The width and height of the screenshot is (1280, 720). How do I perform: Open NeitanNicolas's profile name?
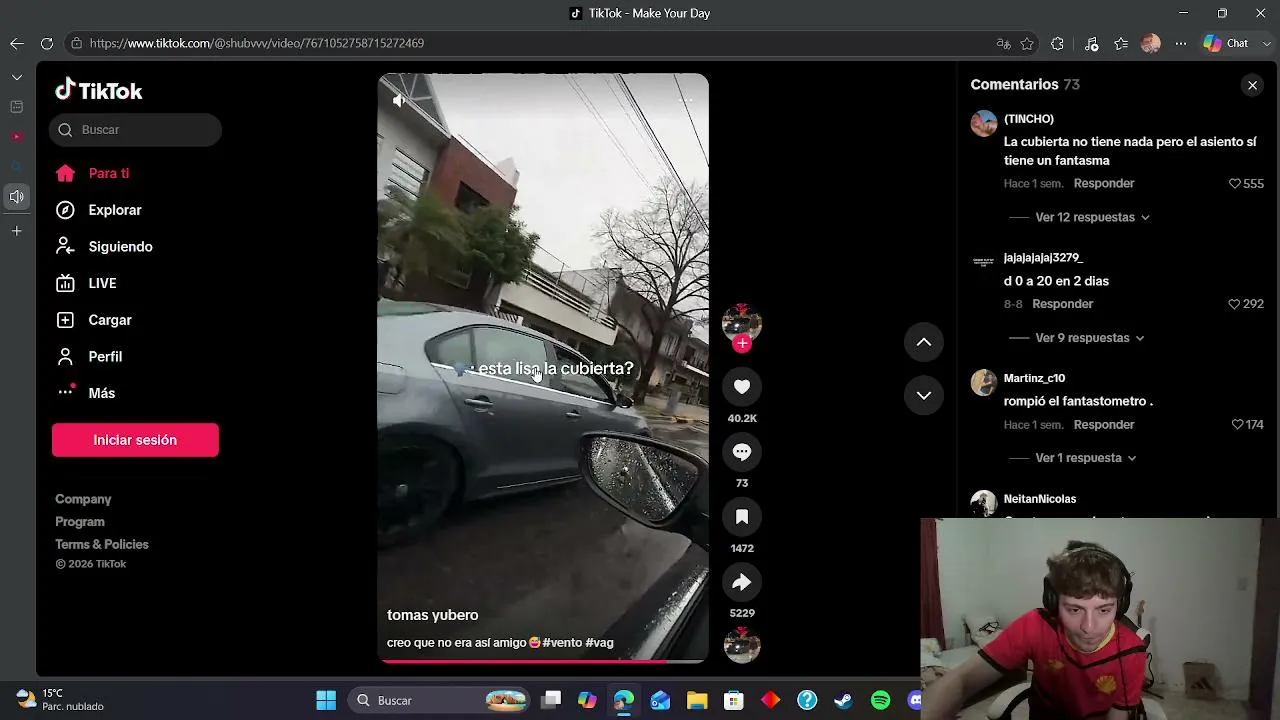pos(1040,499)
